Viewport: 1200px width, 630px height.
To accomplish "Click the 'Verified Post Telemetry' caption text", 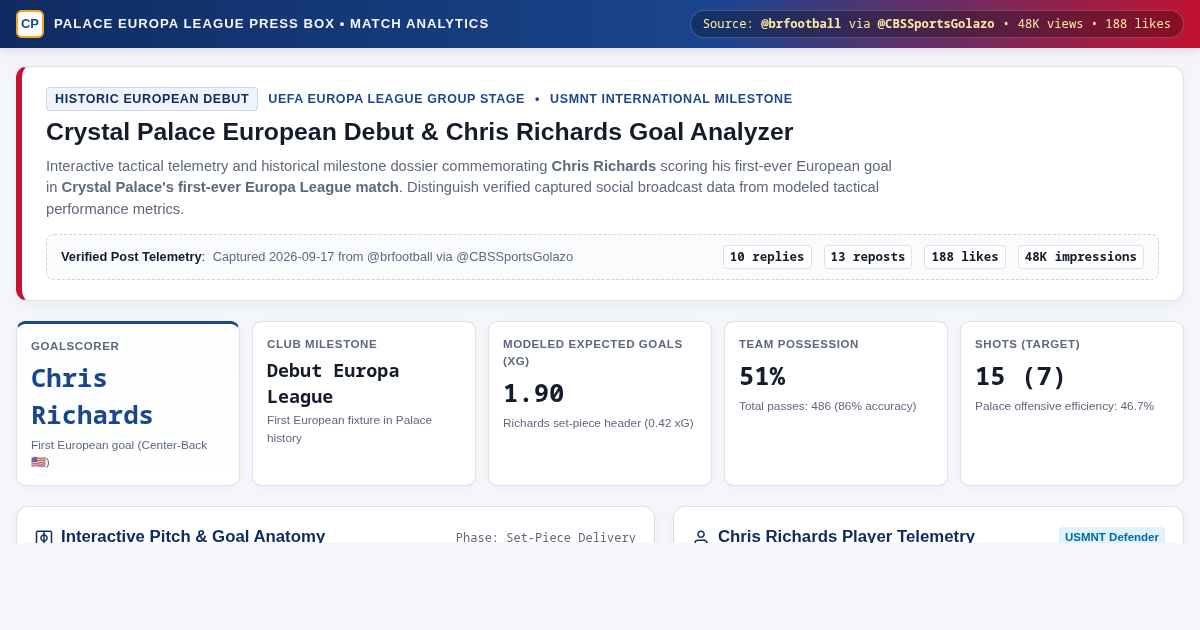I will (133, 257).
